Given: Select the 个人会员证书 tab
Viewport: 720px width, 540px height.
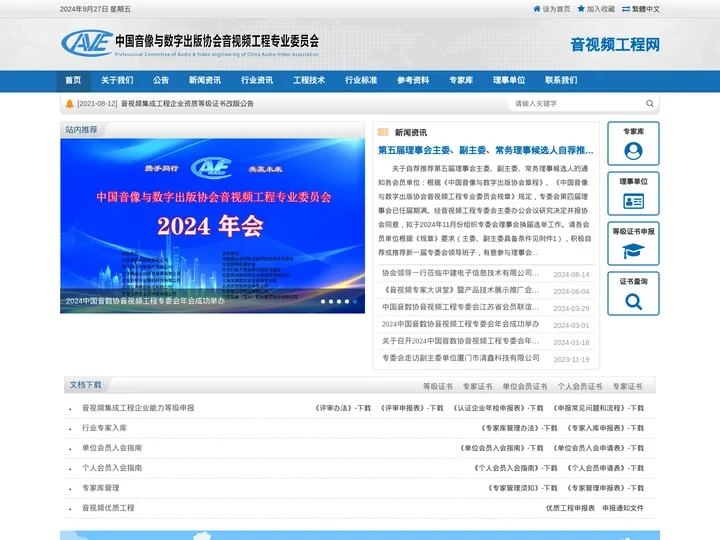Looking at the screenshot, I should 579,387.
